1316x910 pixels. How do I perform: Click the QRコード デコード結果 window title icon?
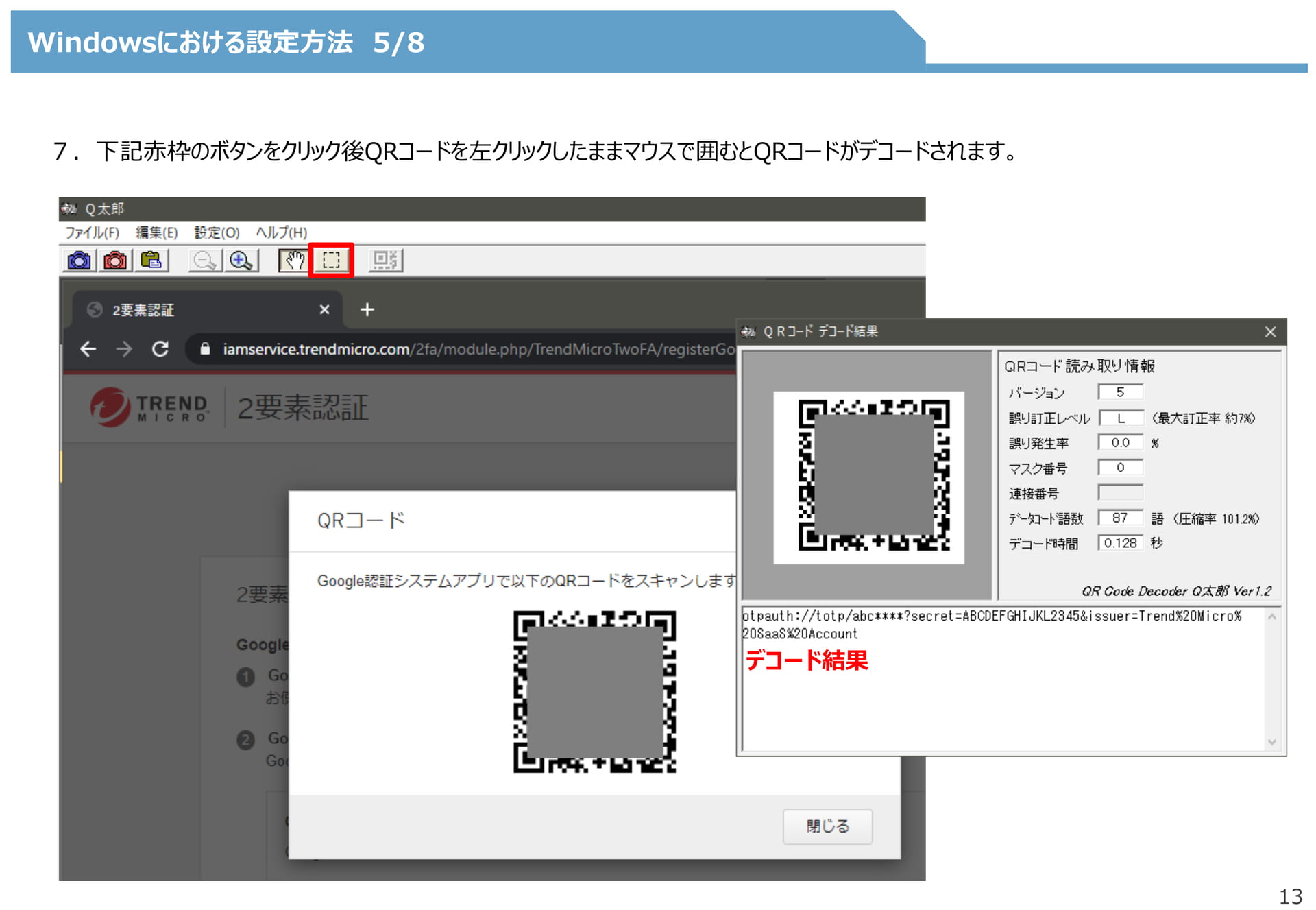click(x=748, y=332)
